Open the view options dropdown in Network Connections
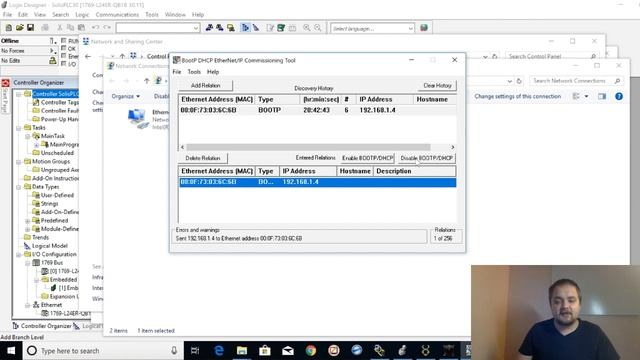This screenshot has width=640, height=360. point(587,97)
